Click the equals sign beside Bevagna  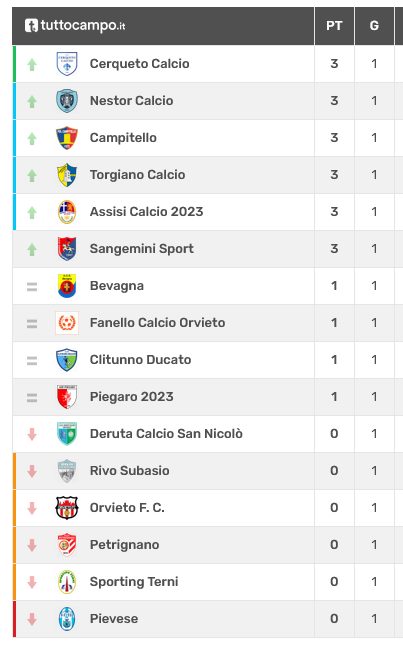32,286
